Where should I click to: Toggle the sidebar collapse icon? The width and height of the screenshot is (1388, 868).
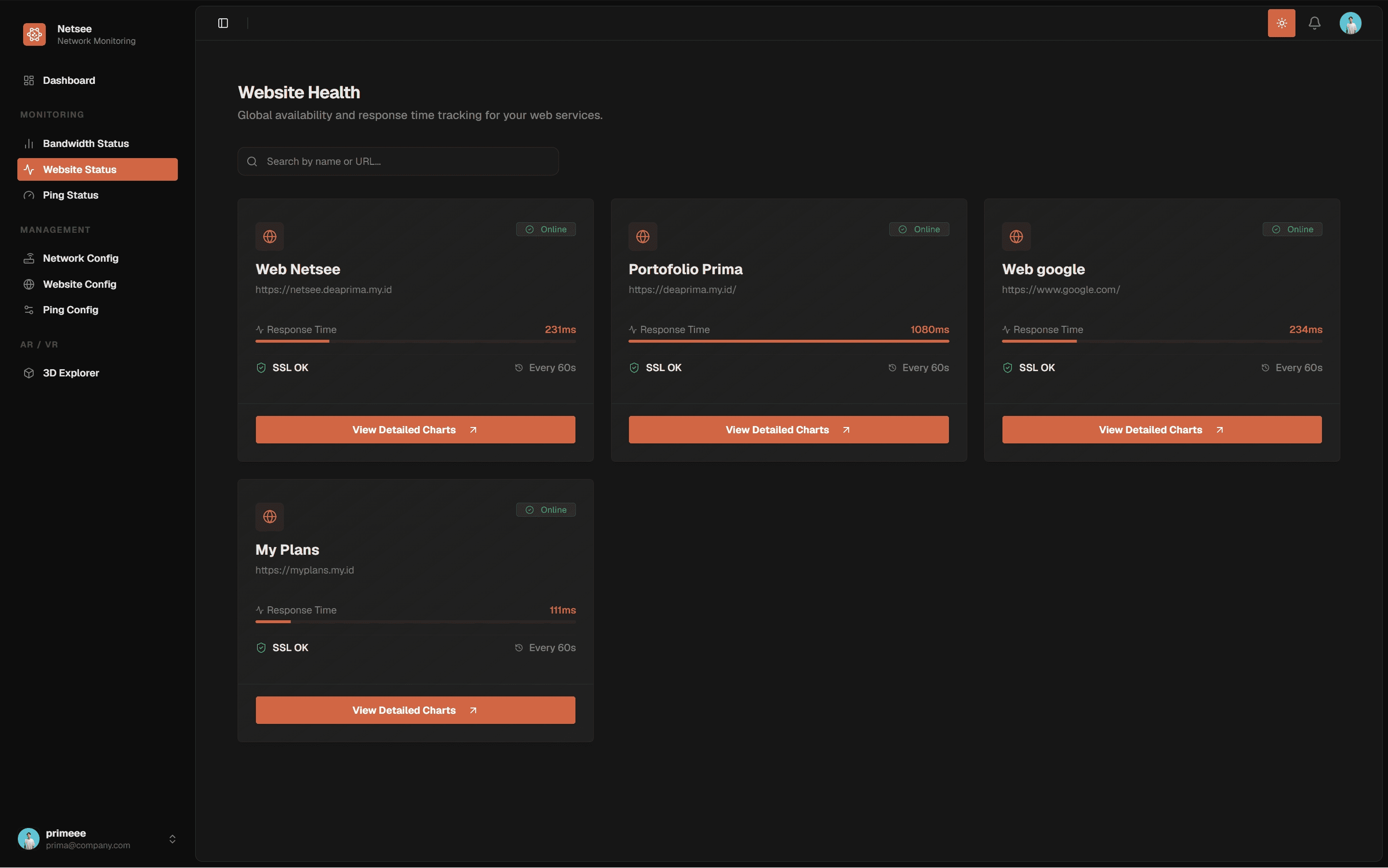(223, 23)
